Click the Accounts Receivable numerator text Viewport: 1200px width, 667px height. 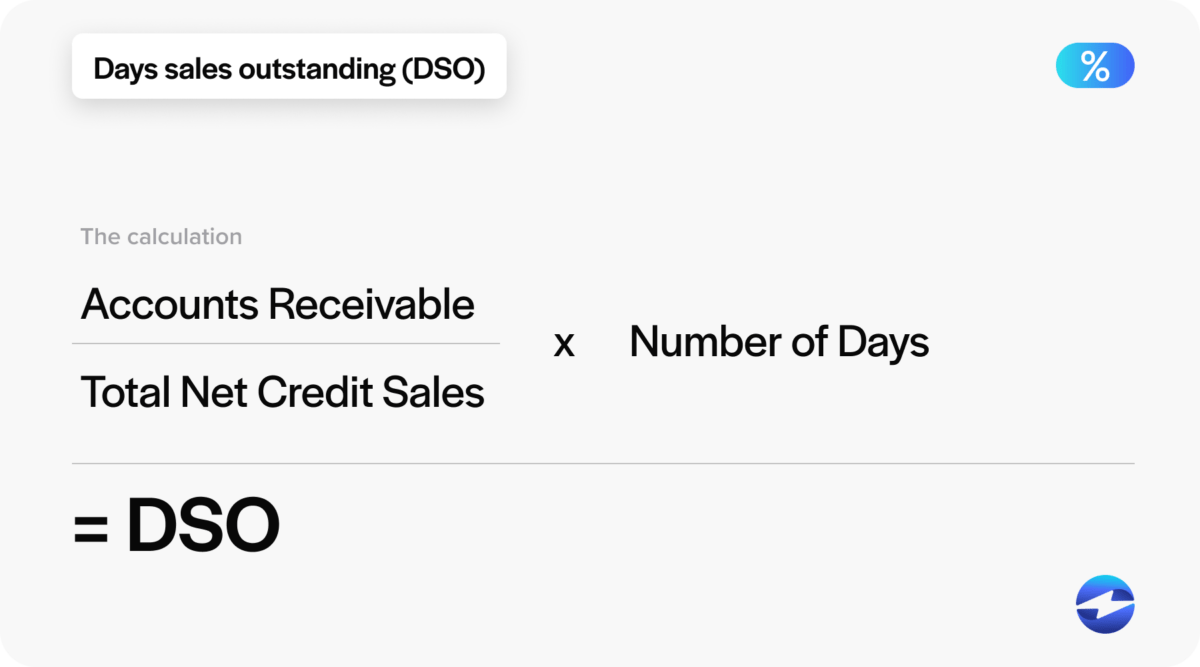(277, 304)
